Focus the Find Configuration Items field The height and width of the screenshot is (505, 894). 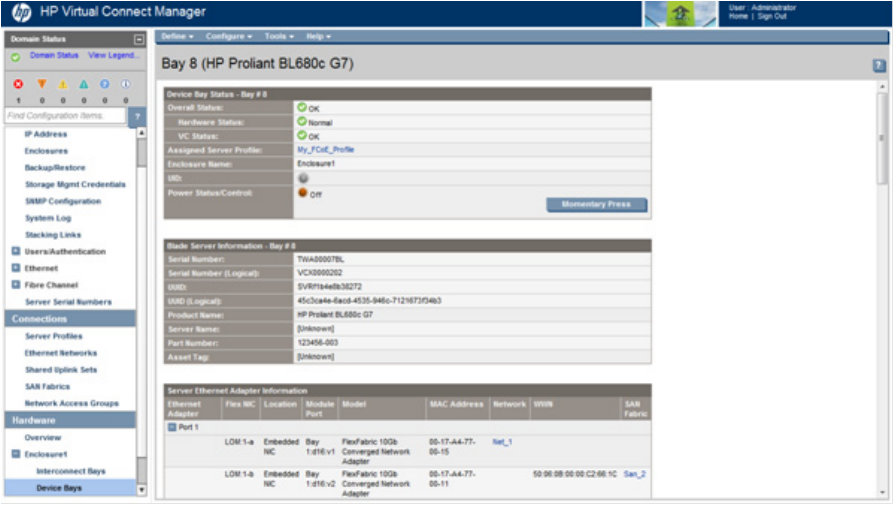[65, 116]
